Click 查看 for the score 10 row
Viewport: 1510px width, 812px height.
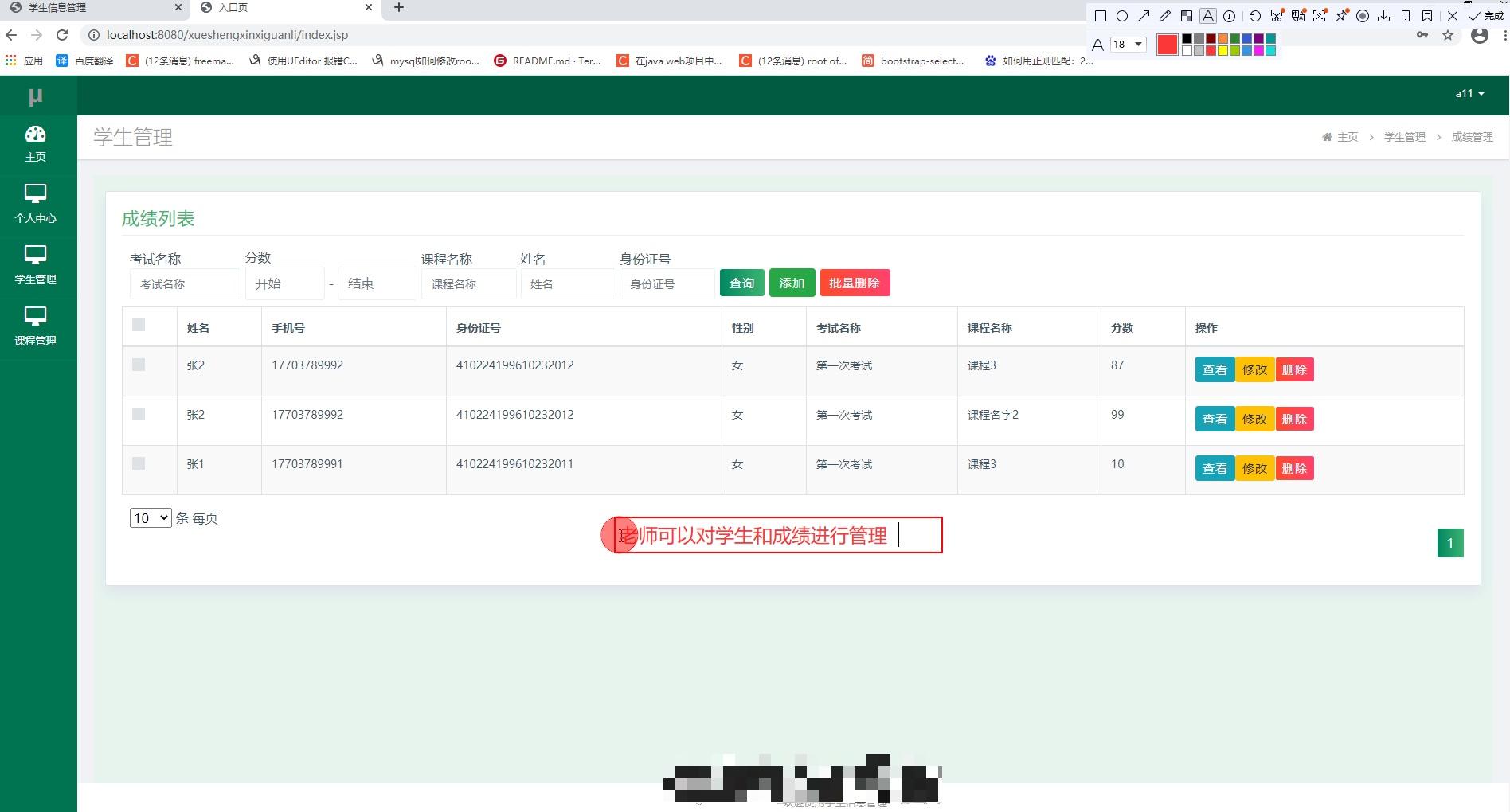pos(1215,468)
